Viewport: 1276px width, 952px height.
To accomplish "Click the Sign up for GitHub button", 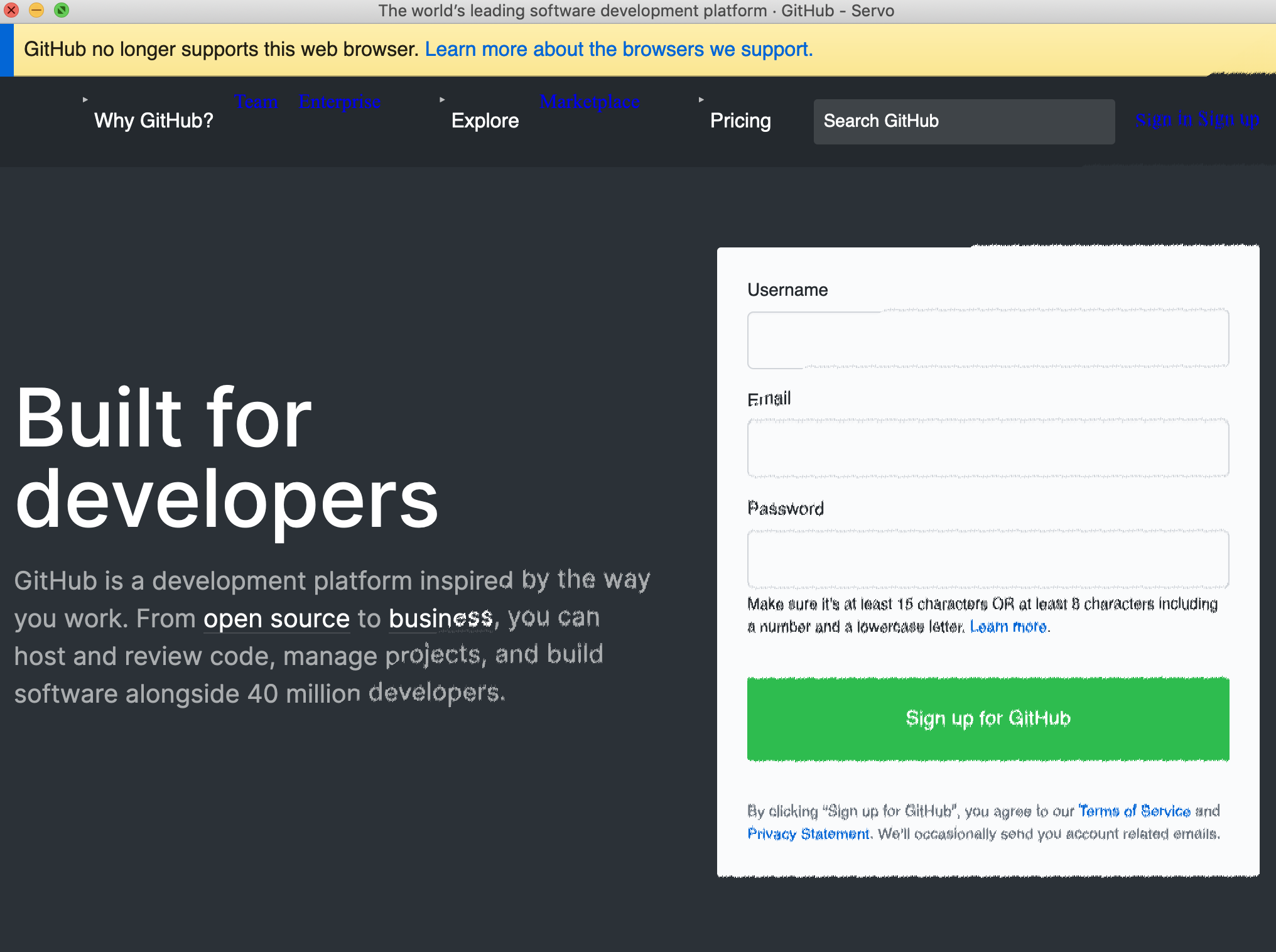I will tap(988, 719).
